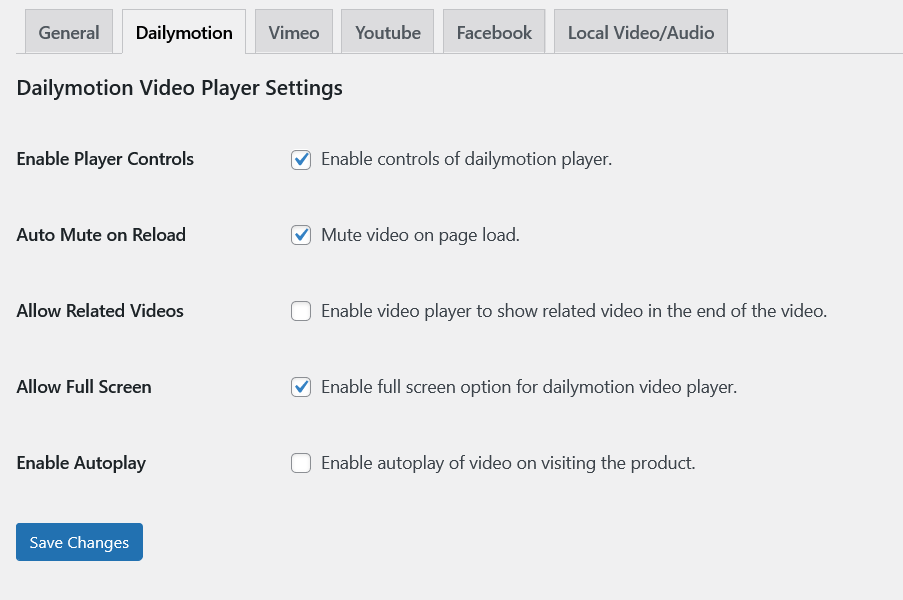Tick the Allow Related Videos checkbox
Screen dimensions: 903x600
point(301,311)
